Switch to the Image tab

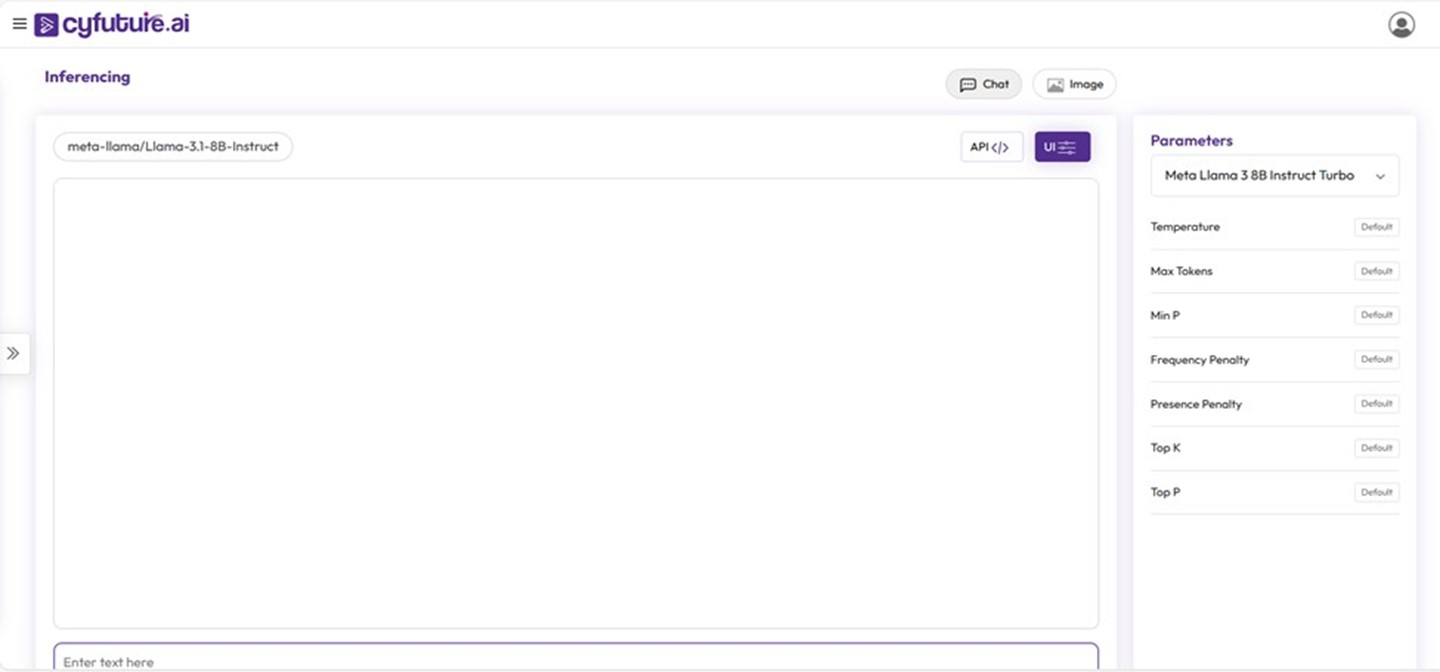[1074, 85]
